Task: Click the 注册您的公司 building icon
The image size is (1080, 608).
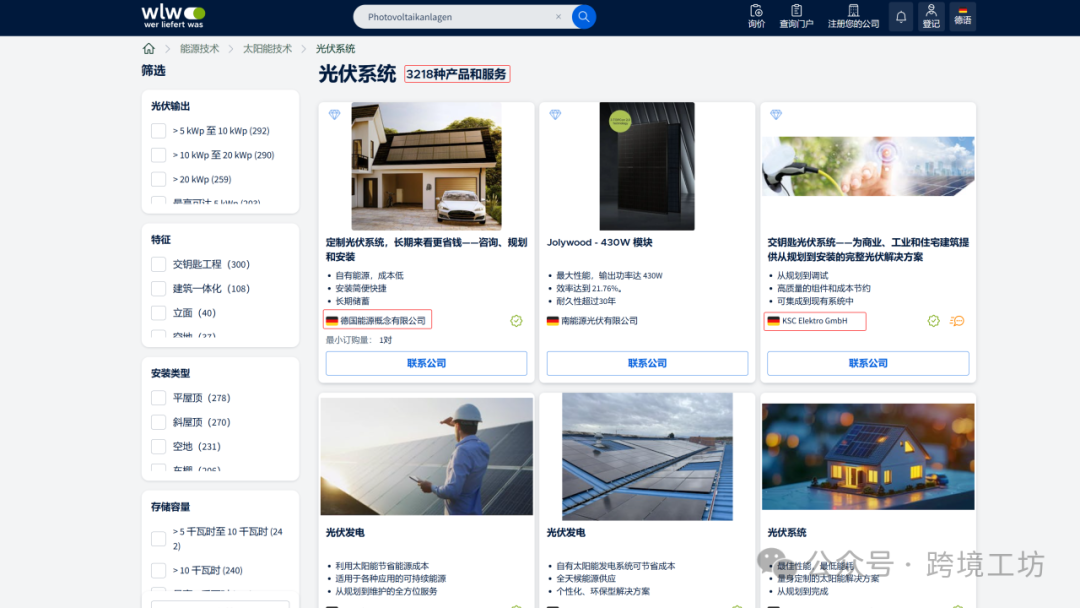Action: point(853,16)
